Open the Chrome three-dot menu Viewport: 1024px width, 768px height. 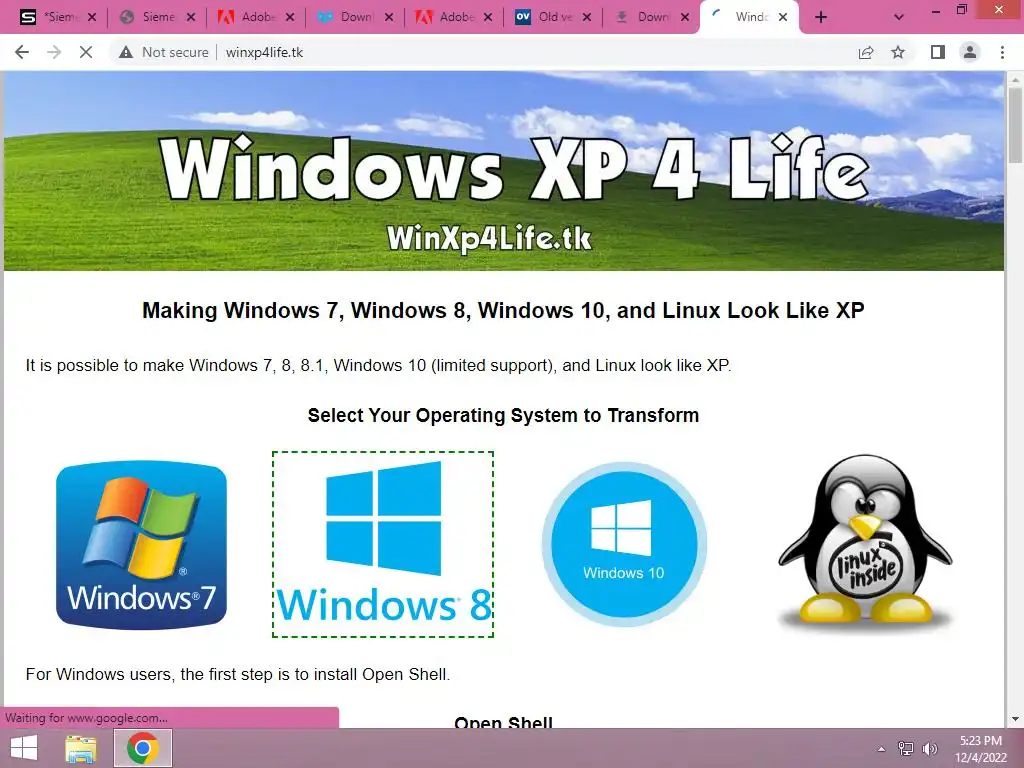point(1002,52)
